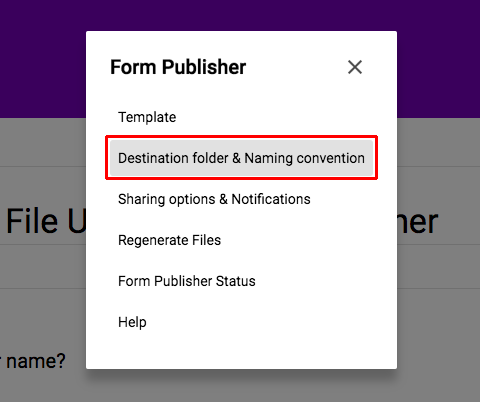Screen dimensions: 480x402
Task: Click the word 'Status' in Form Publisher Status
Action: 235,281
